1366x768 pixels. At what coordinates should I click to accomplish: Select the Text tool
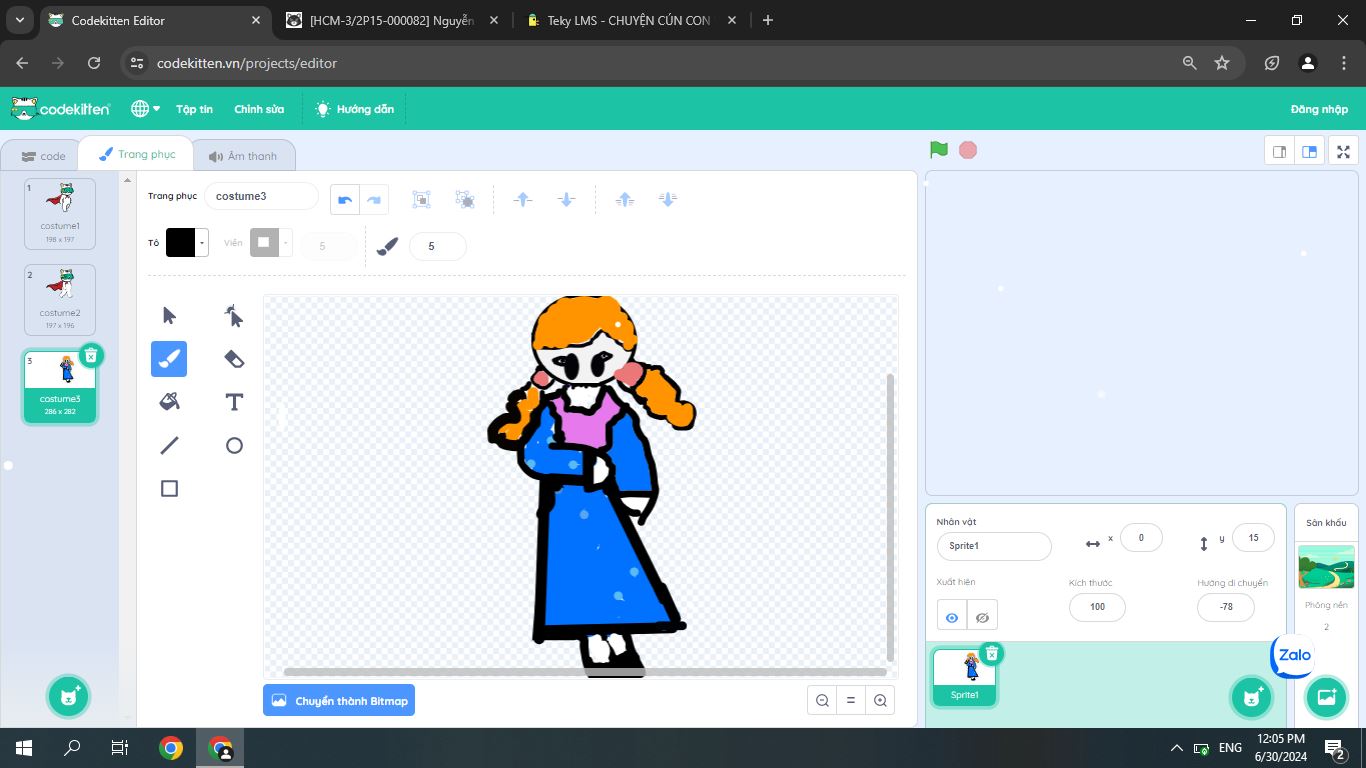click(234, 402)
